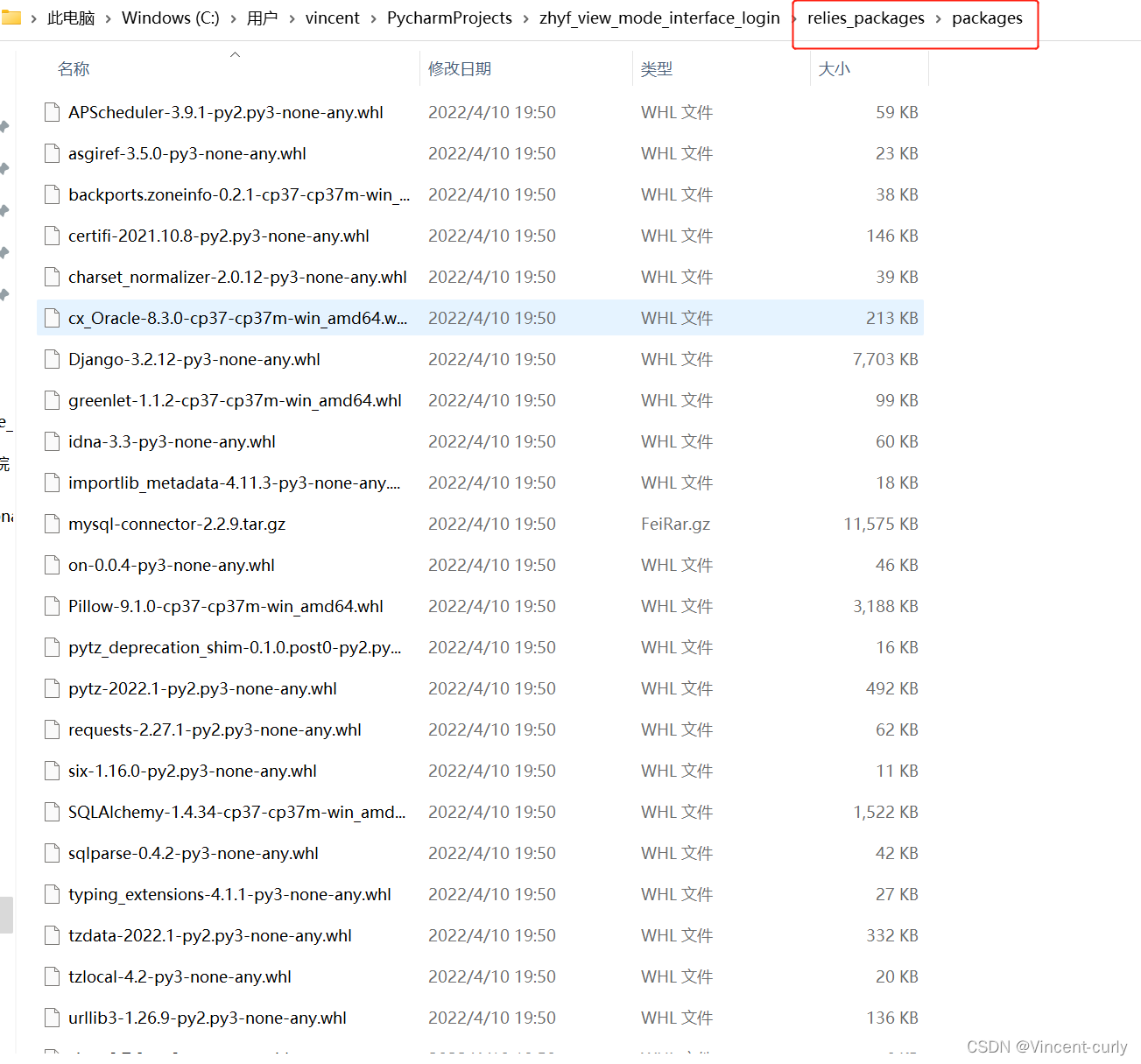1141x1064 pixels.
Task: Select urllib3-1.26.9-py2.py3-none-any.whl file name
Action: pyautogui.click(x=208, y=1018)
